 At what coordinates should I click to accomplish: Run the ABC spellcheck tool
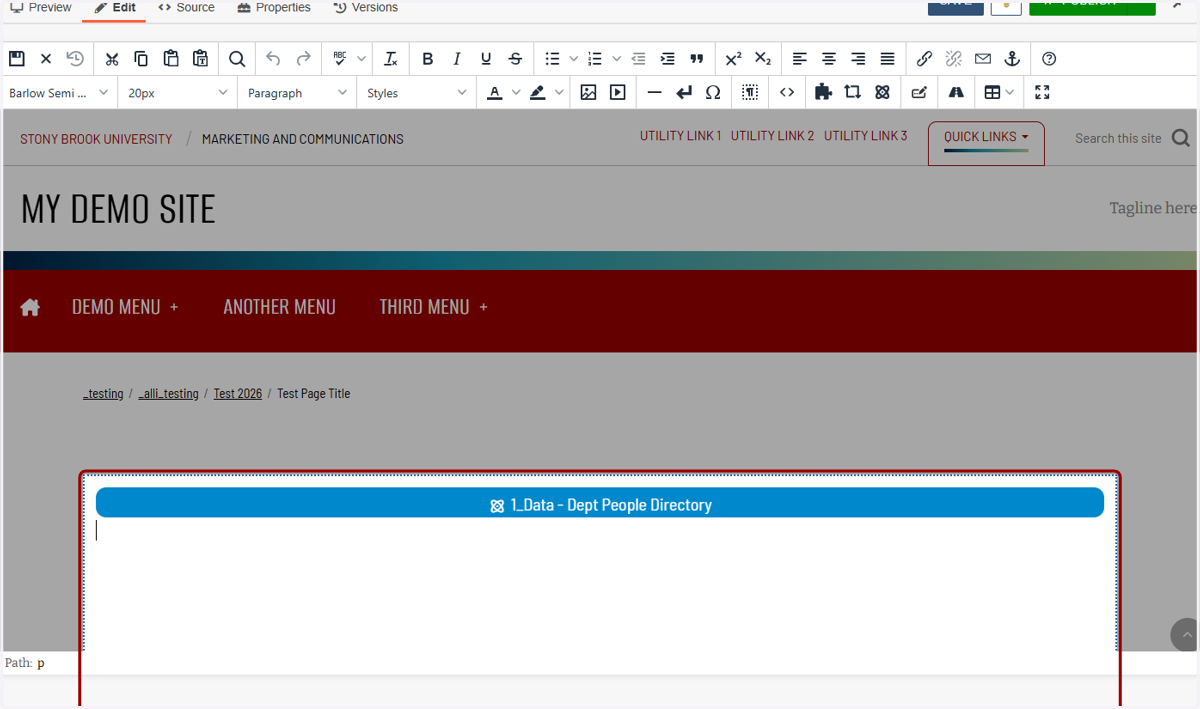click(x=340, y=59)
